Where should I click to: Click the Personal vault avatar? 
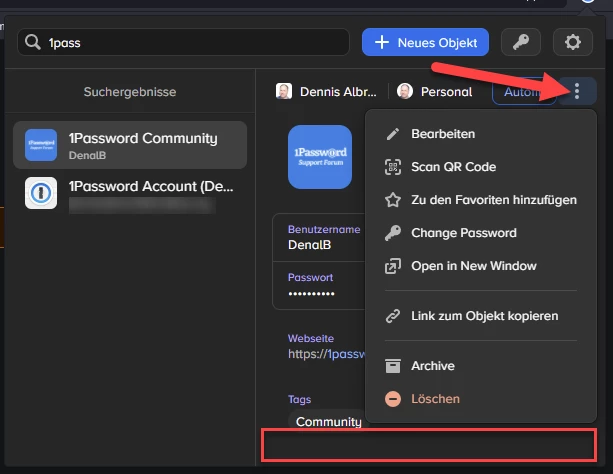point(405,91)
